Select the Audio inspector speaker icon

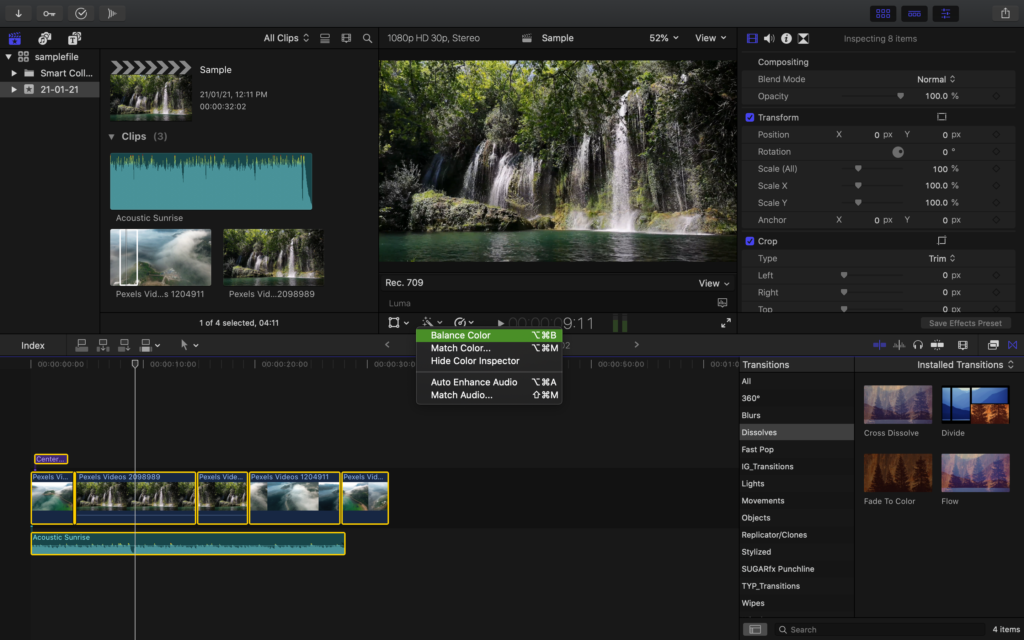click(768, 37)
